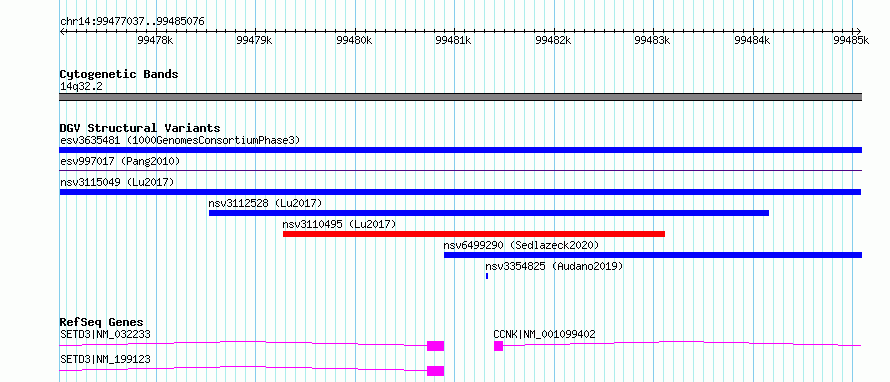This screenshot has height=382, width=890.
Task: Click the nsv3354825 (Audano2019) label
Action: [554, 266]
